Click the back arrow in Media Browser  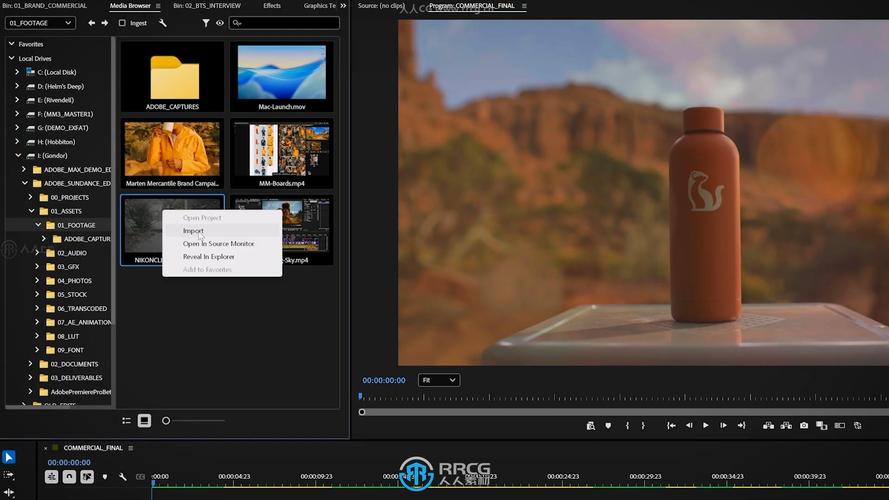click(x=92, y=23)
